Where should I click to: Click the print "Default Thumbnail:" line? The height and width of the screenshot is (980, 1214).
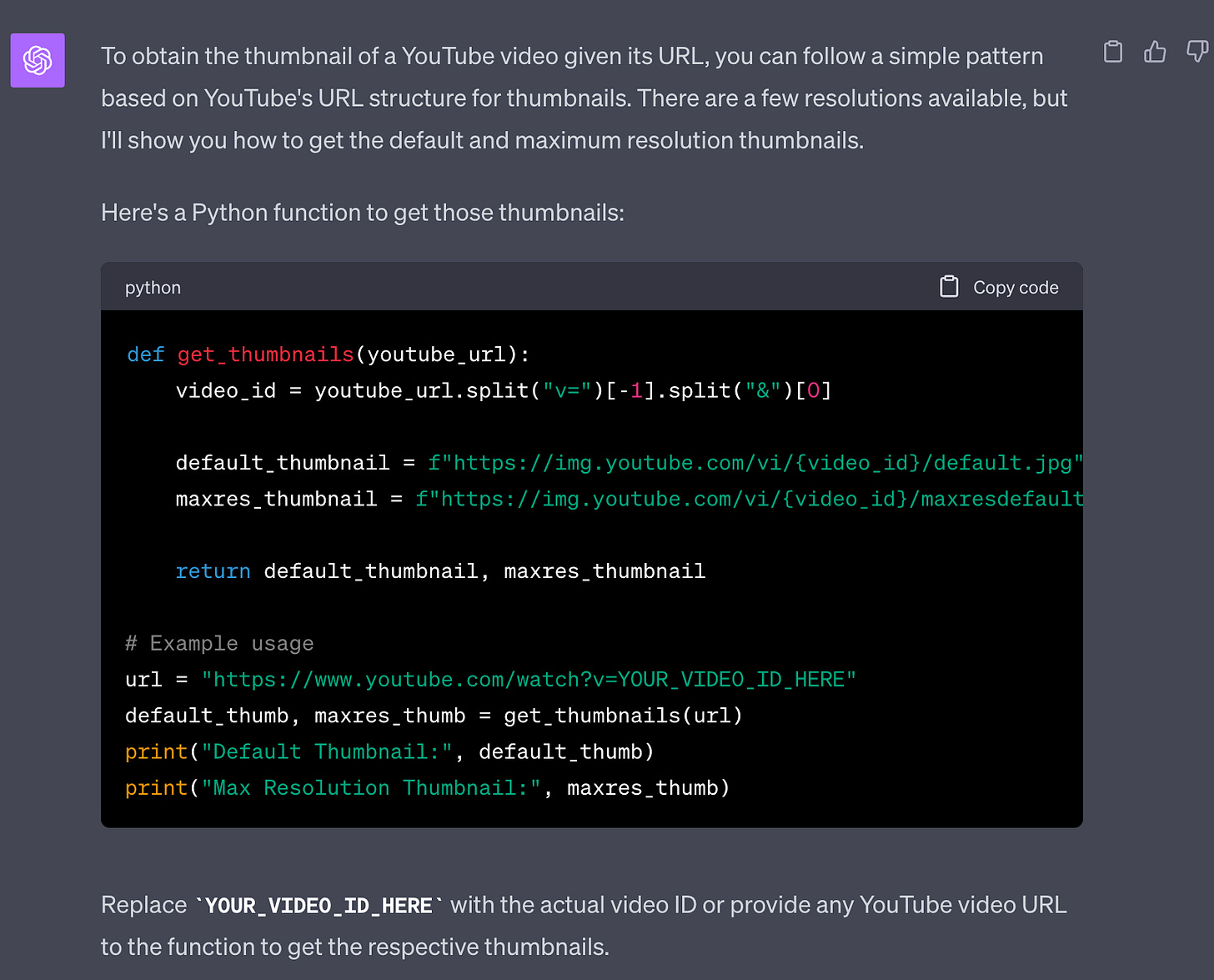tap(389, 751)
